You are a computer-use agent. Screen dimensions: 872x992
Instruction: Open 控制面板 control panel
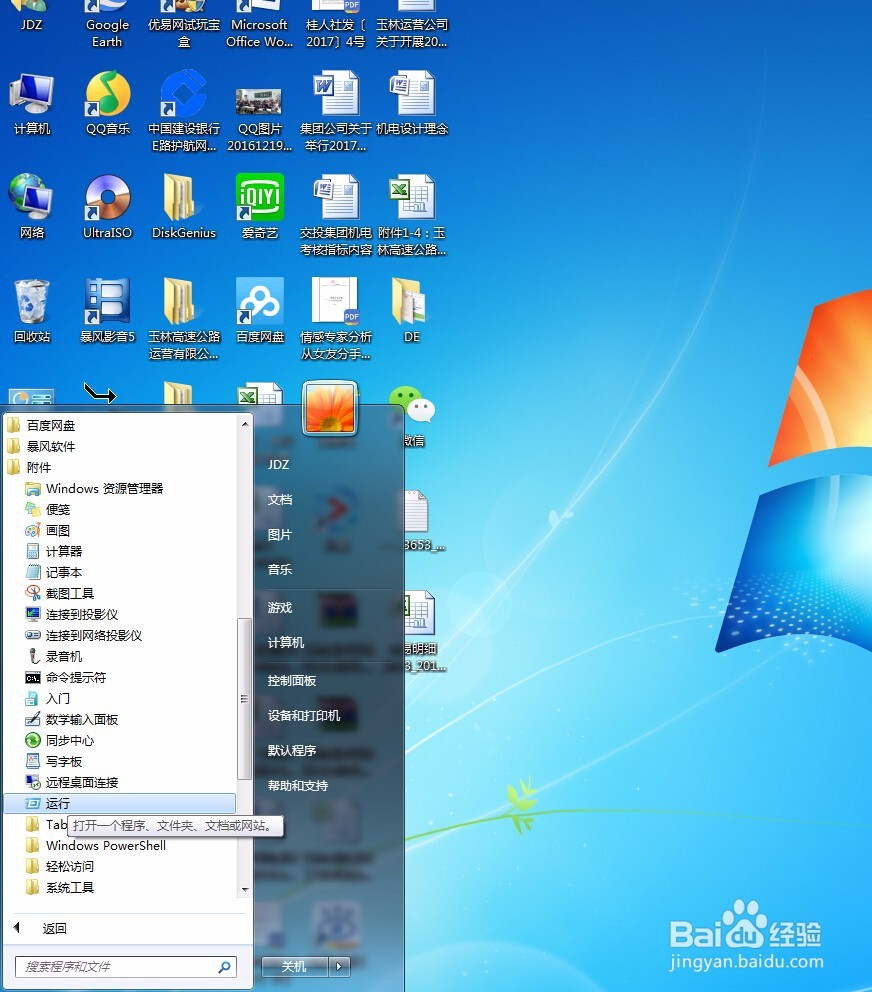tap(292, 680)
